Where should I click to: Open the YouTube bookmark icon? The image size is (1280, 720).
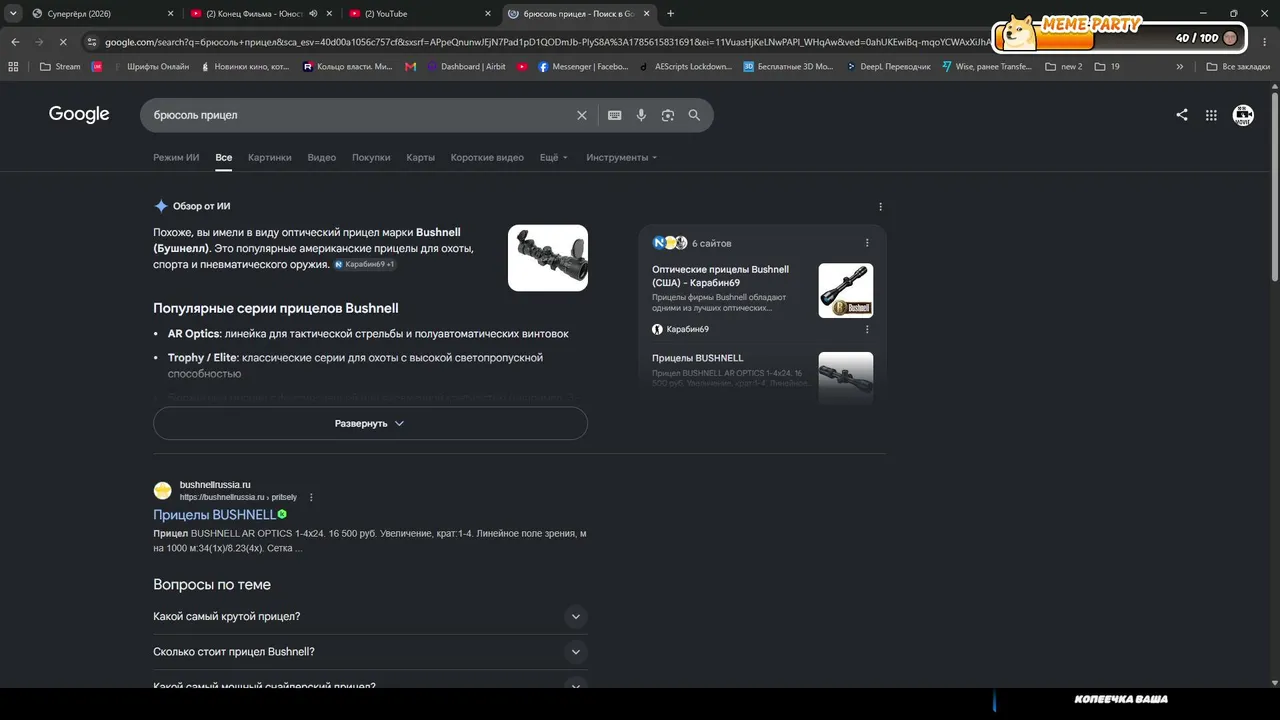522,67
